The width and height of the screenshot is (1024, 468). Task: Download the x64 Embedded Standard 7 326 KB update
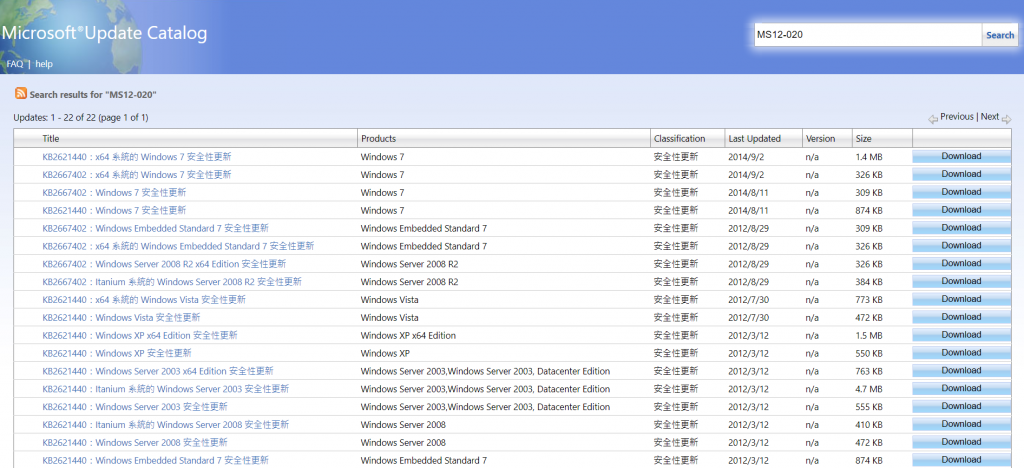pyautogui.click(x=961, y=246)
